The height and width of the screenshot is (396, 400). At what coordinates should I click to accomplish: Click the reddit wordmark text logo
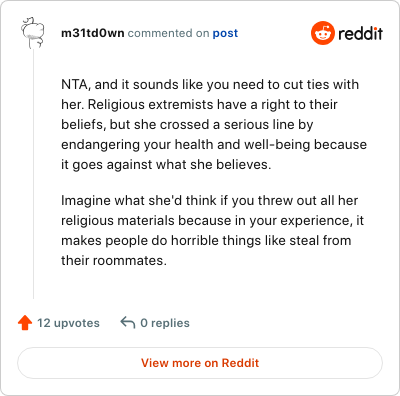click(x=361, y=33)
